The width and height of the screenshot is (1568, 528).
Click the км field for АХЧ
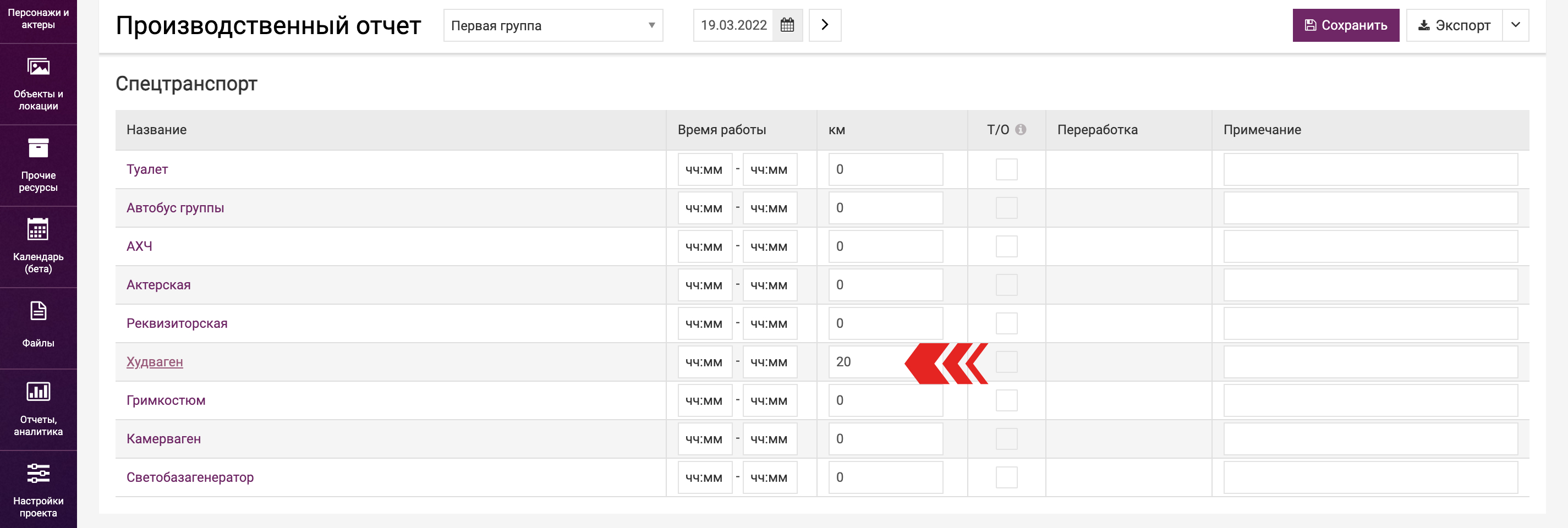coord(885,246)
